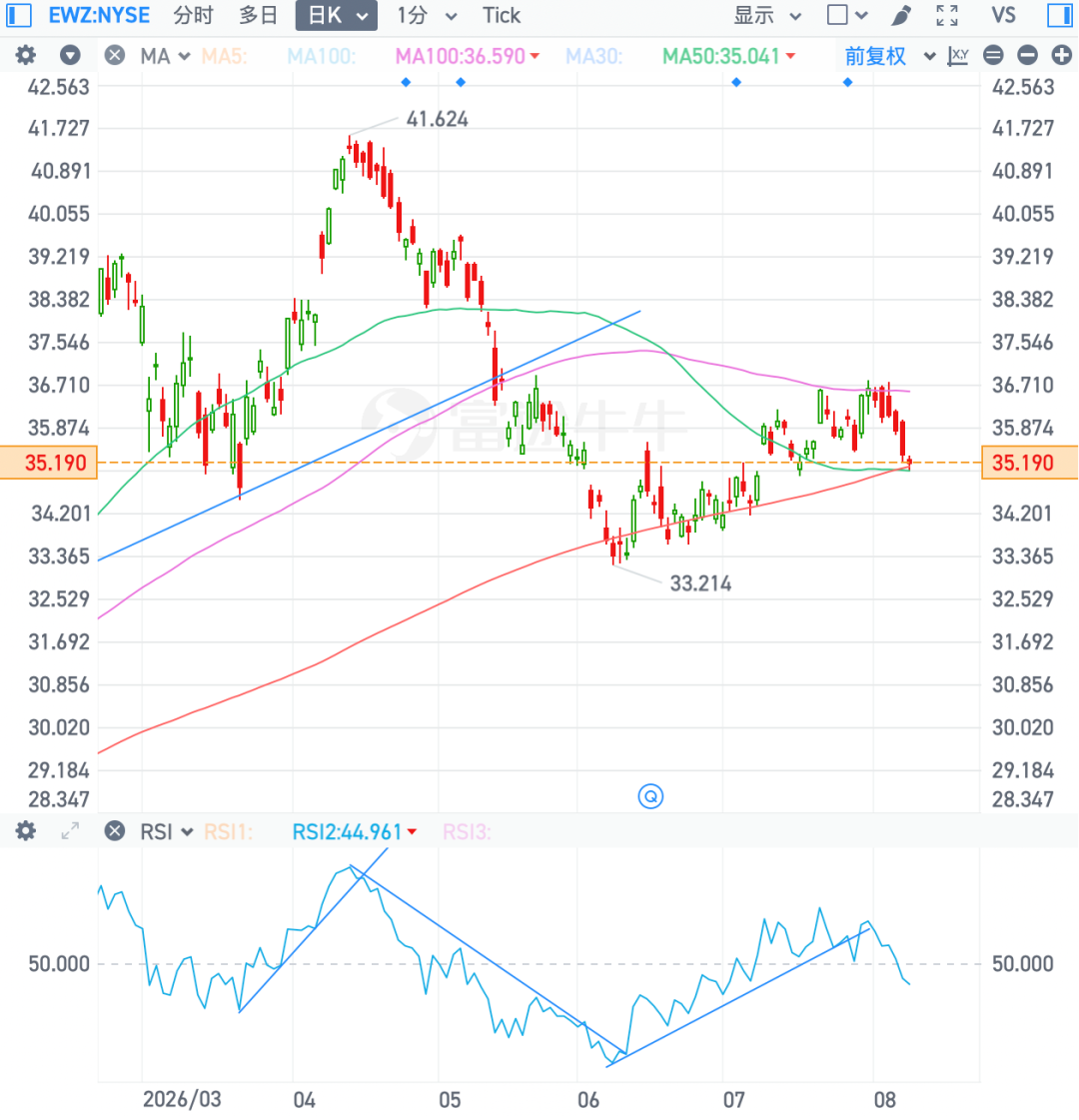This screenshot has height=1120, width=1079.
Task: Click the XY axis settings icon
Action: coord(957,56)
